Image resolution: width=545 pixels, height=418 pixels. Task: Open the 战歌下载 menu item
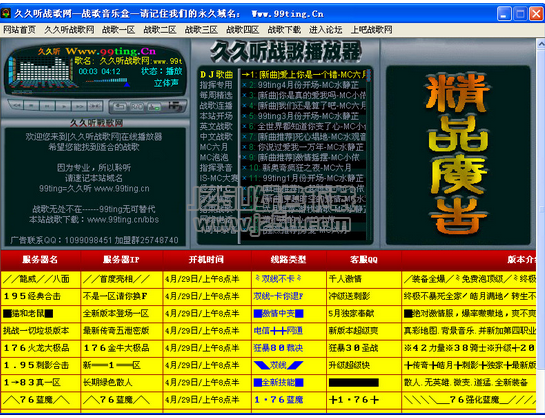coord(284,30)
